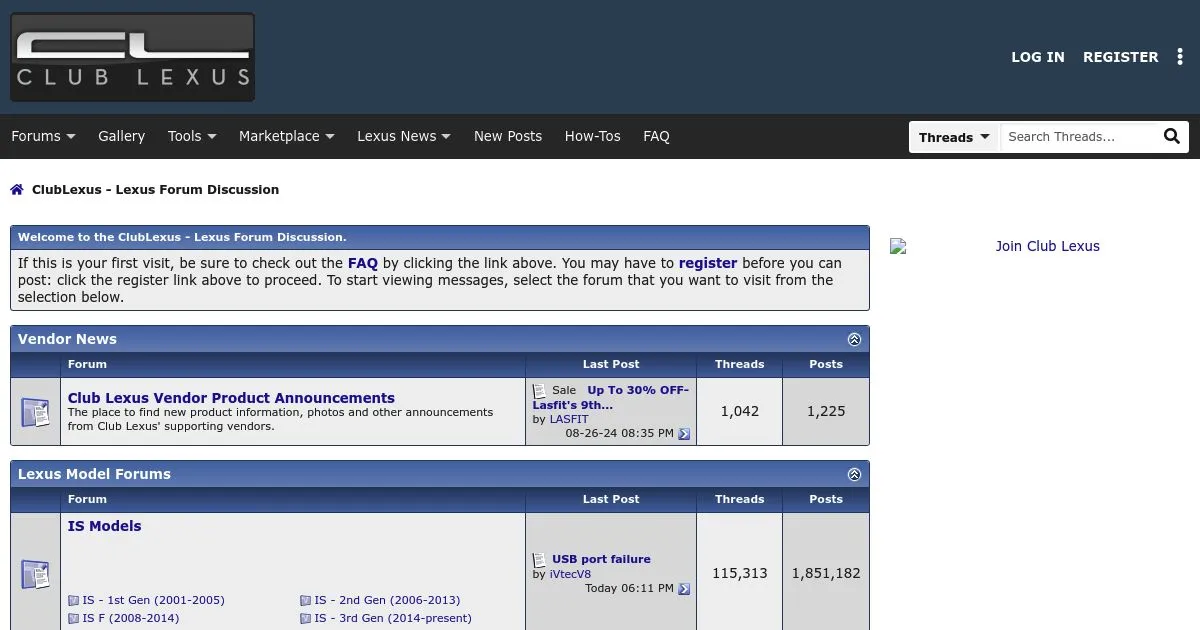
Task: Click the IS - 2nd Gen subforum icon
Action: coord(305,601)
